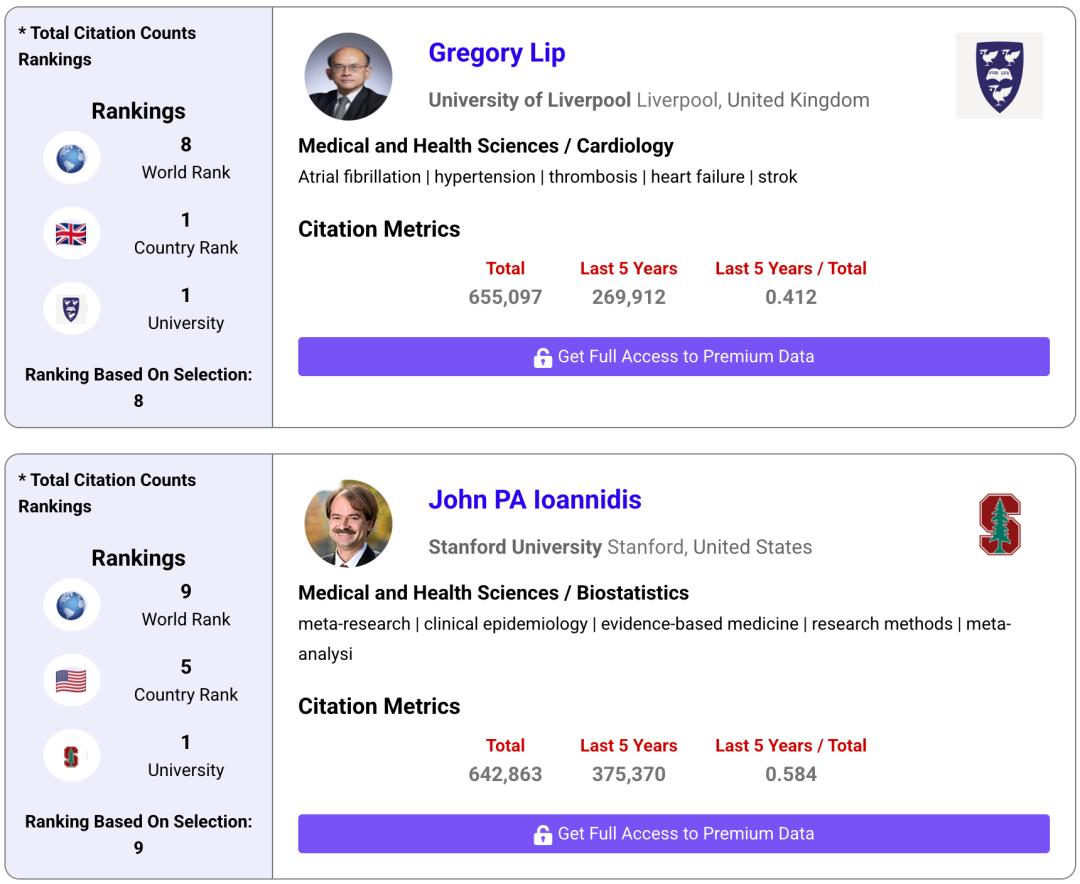Click the globe icon beside World Rank 9
The image size is (1080, 884).
(x=71, y=606)
